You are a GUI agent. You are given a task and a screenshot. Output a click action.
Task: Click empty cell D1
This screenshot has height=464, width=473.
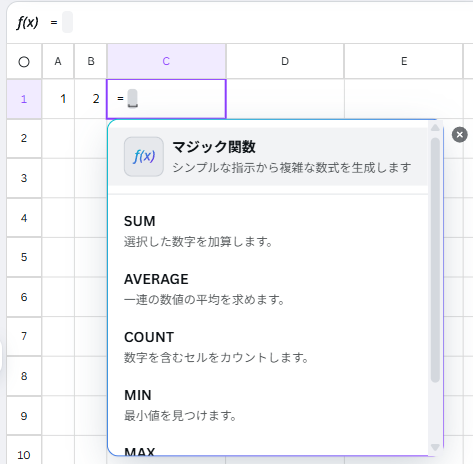tap(285, 99)
